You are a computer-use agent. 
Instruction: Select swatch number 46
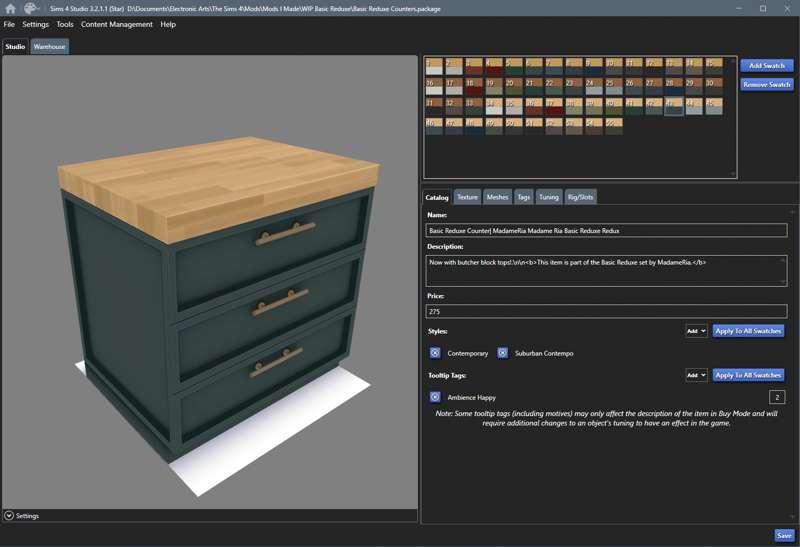pyautogui.click(x=434, y=126)
